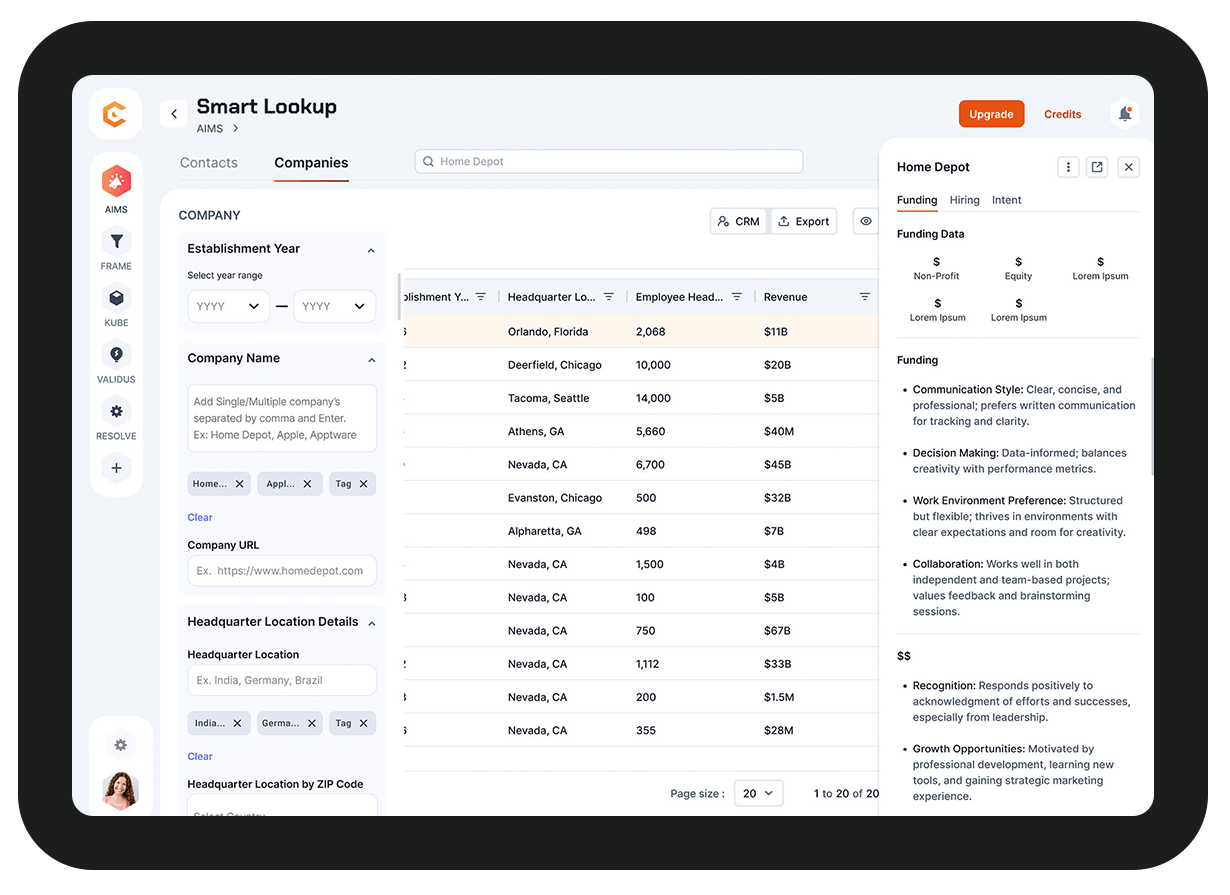Image resolution: width=1230 pixels, height=895 pixels.
Task: Export the company list
Action: point(803,221)
